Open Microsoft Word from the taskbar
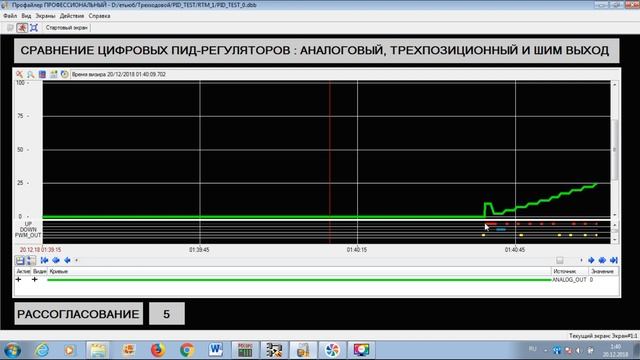Screen dimensions: 640x360 (x=216, y=350)
